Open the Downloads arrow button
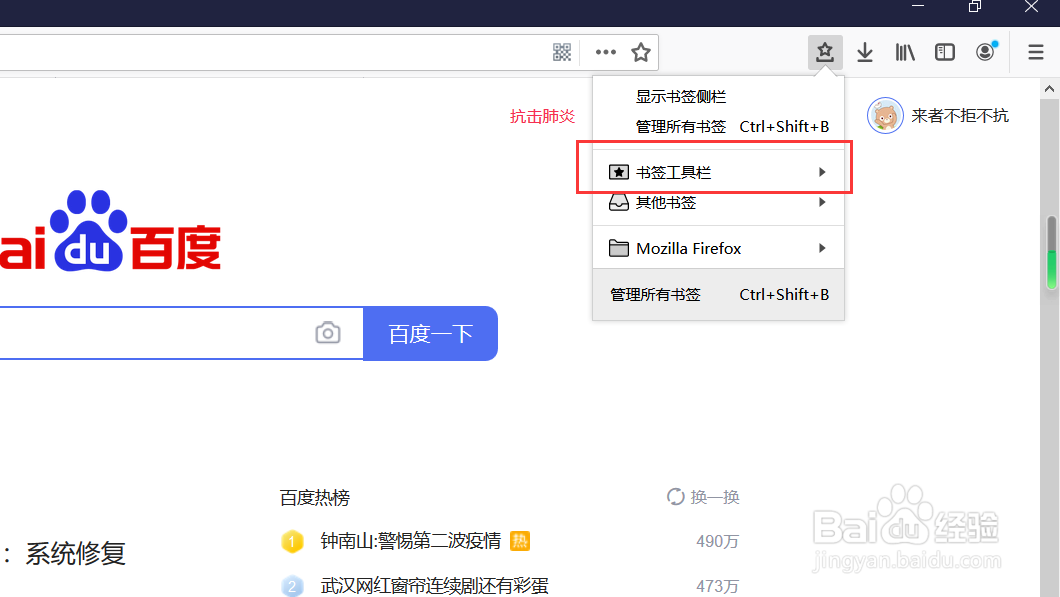 [x=865, y=52]
